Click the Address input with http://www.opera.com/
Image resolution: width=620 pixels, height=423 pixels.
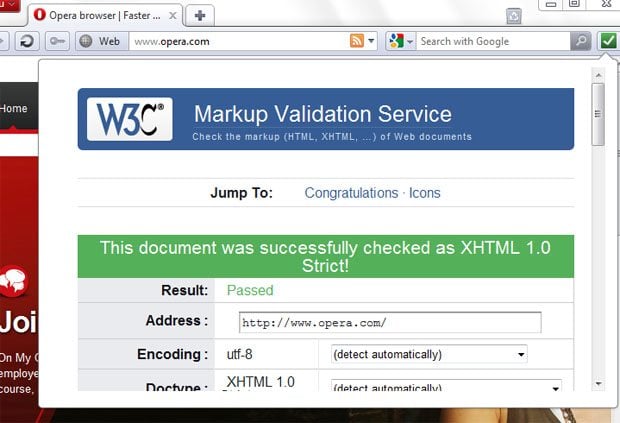coord(390,323)
